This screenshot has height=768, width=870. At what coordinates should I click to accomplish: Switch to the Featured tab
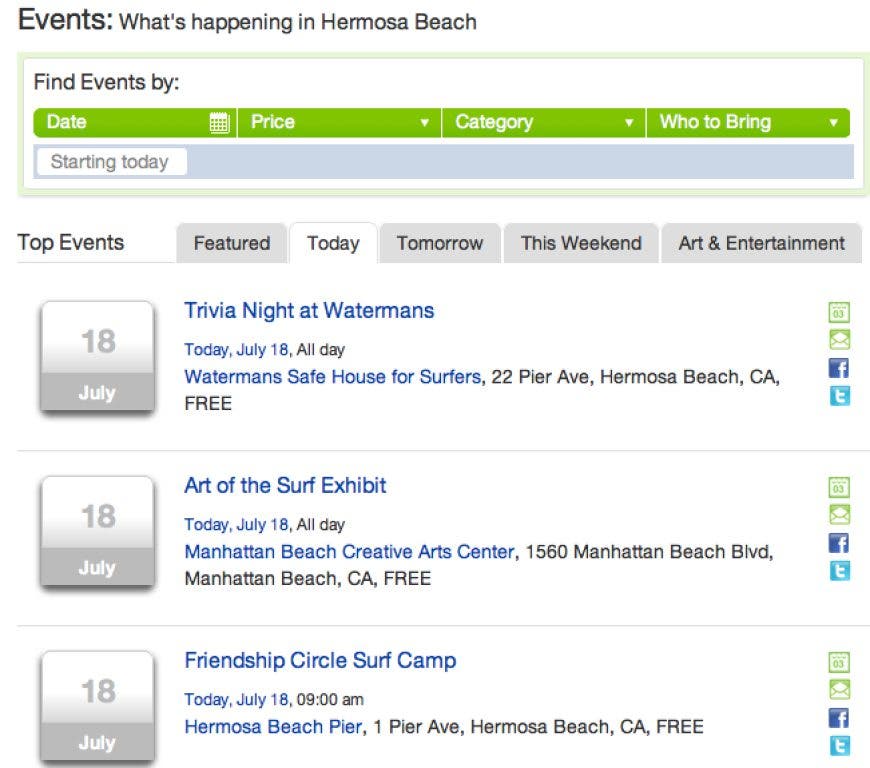[232, 243]
